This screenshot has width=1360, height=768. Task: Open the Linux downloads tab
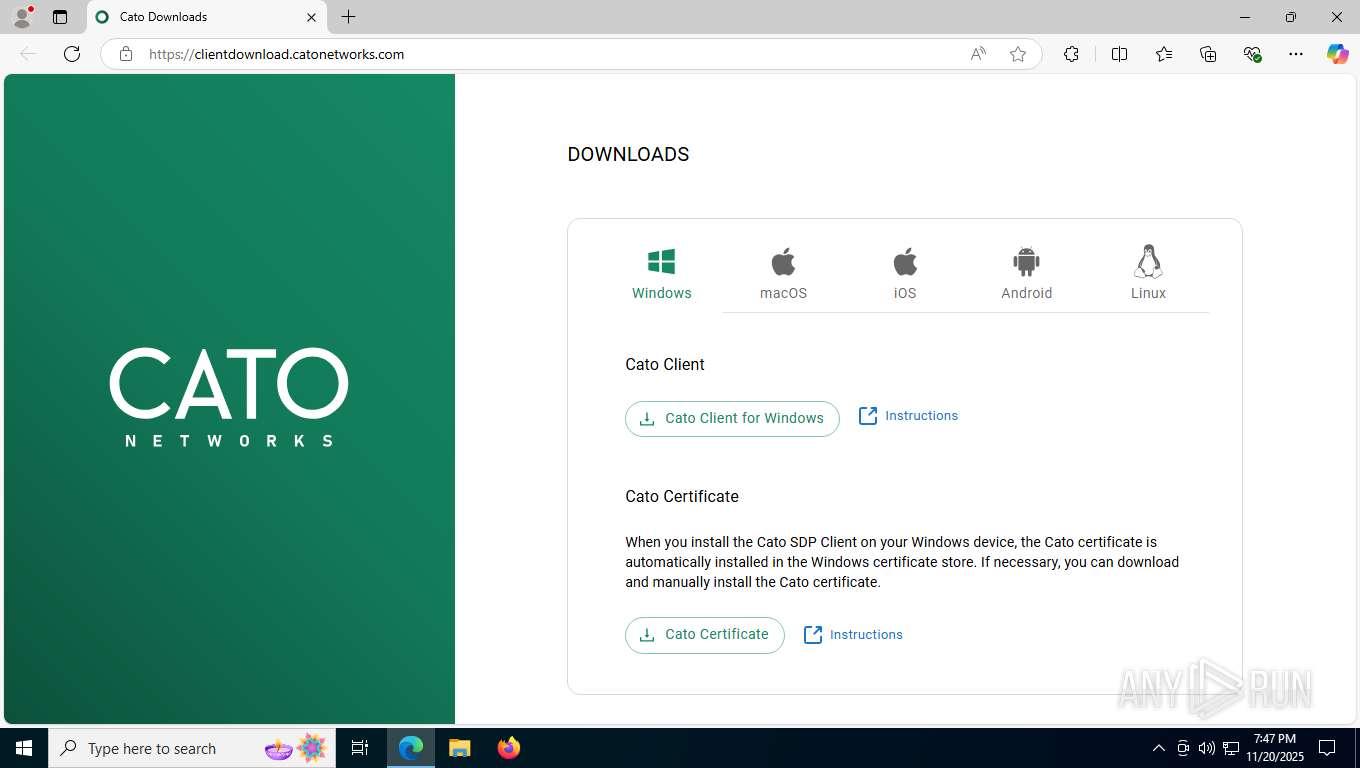[1148, 273]
